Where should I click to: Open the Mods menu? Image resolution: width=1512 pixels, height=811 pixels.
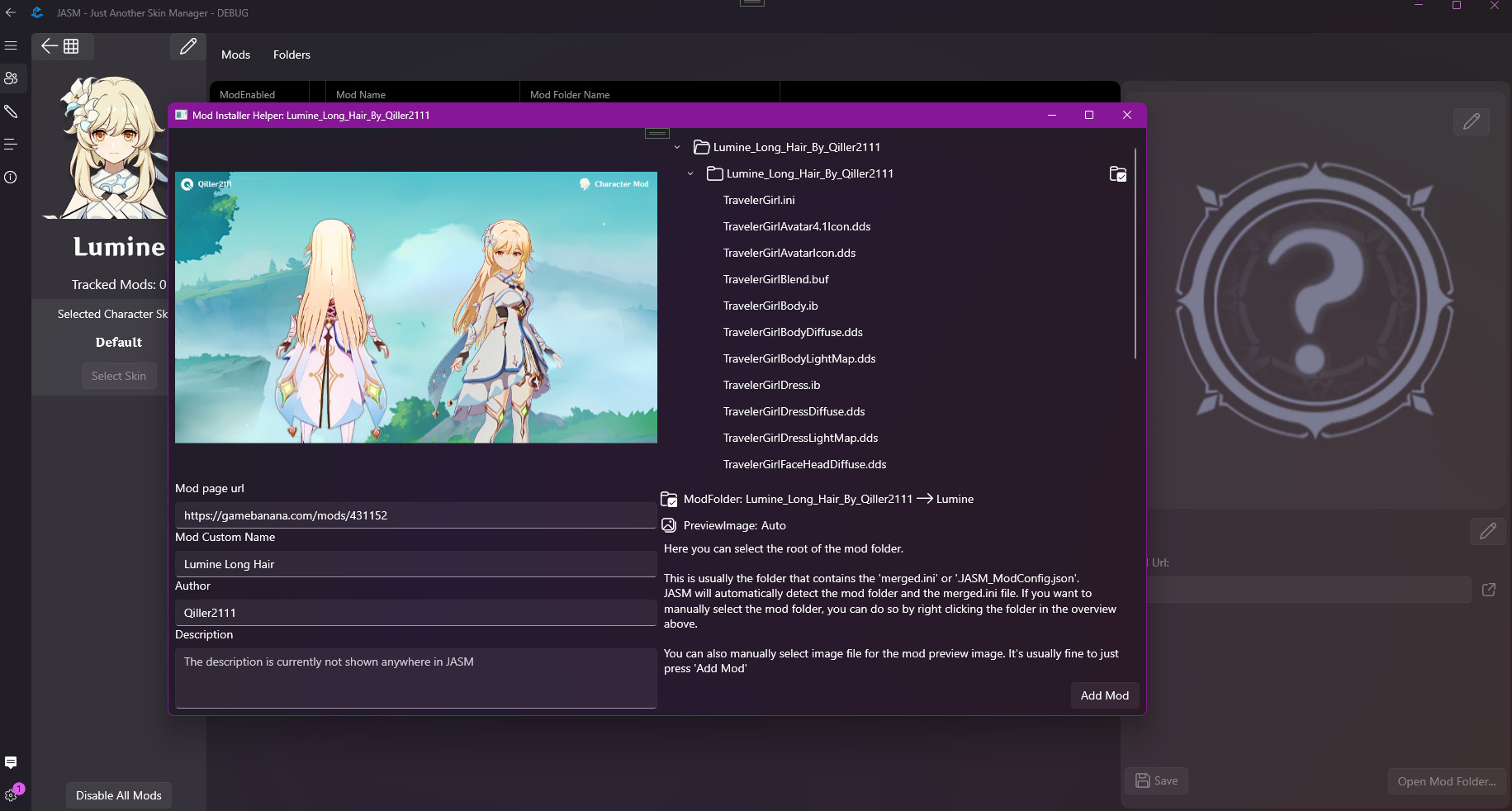(x=235, y=55)
